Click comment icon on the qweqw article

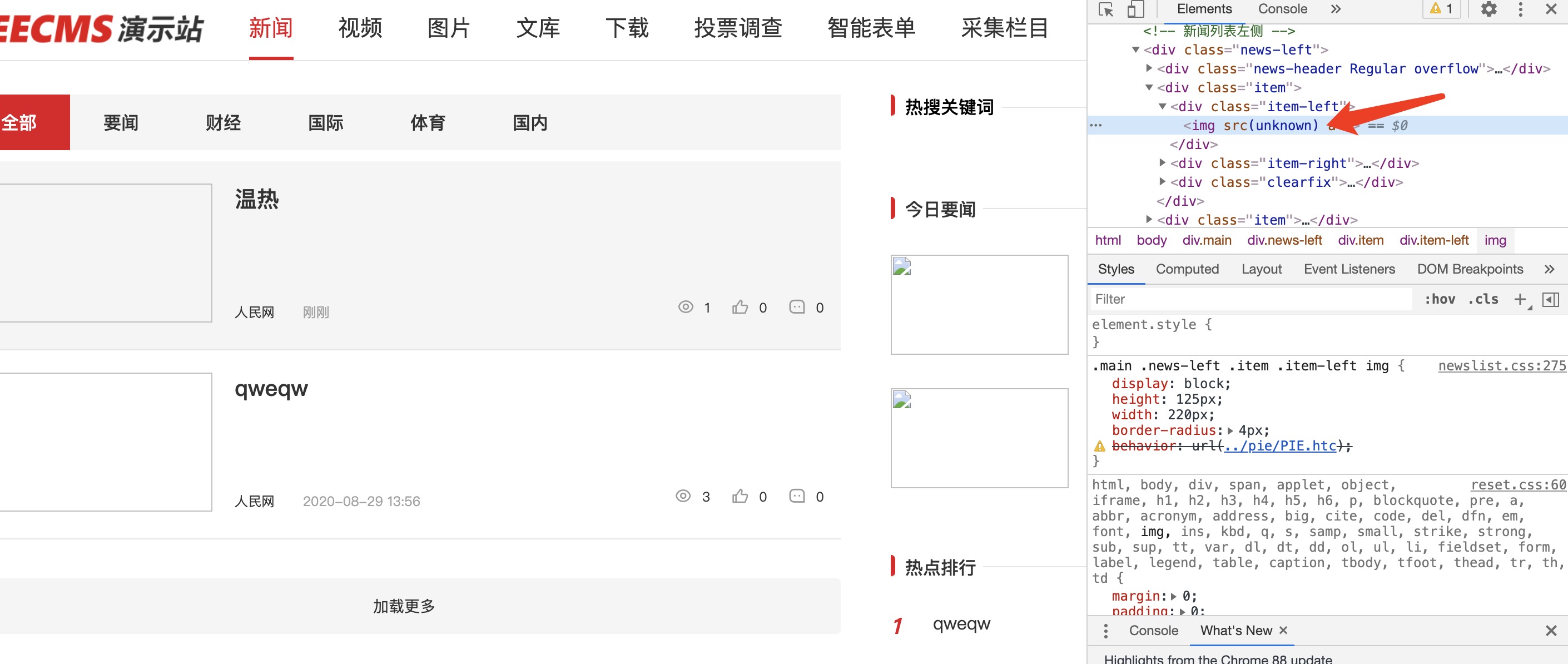click(x=796, y=496)
